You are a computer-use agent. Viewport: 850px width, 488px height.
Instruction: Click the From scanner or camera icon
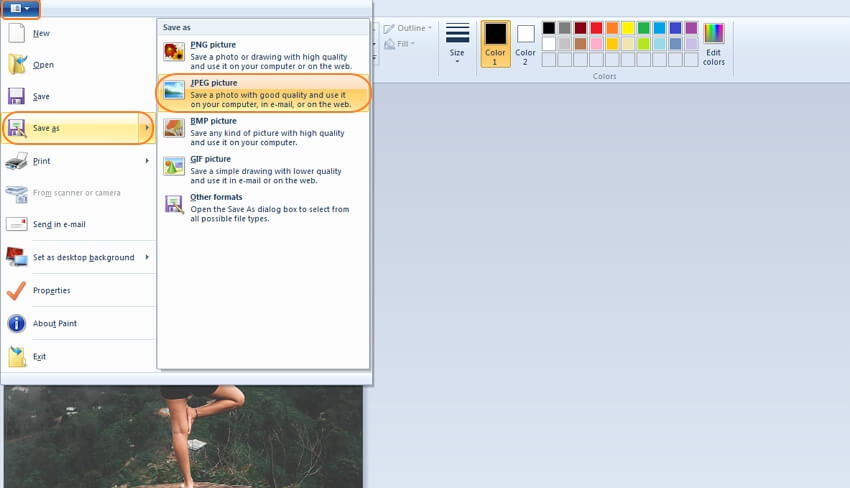pyautogui.click(x=17, y=193)
